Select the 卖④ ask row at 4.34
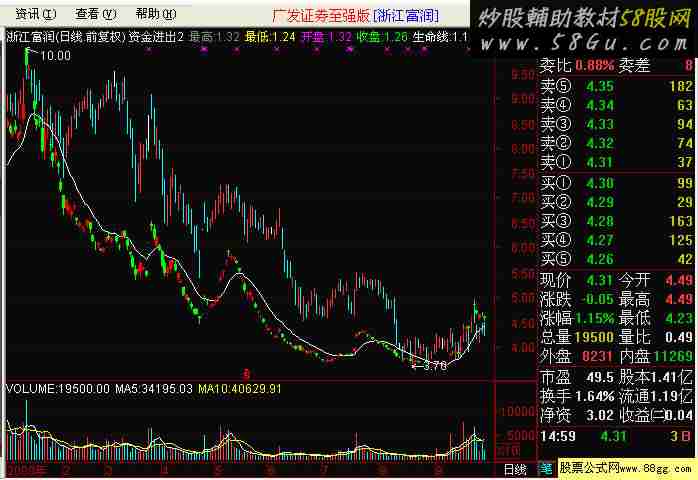The image size is (698, 480). click(x=617, y=105)
